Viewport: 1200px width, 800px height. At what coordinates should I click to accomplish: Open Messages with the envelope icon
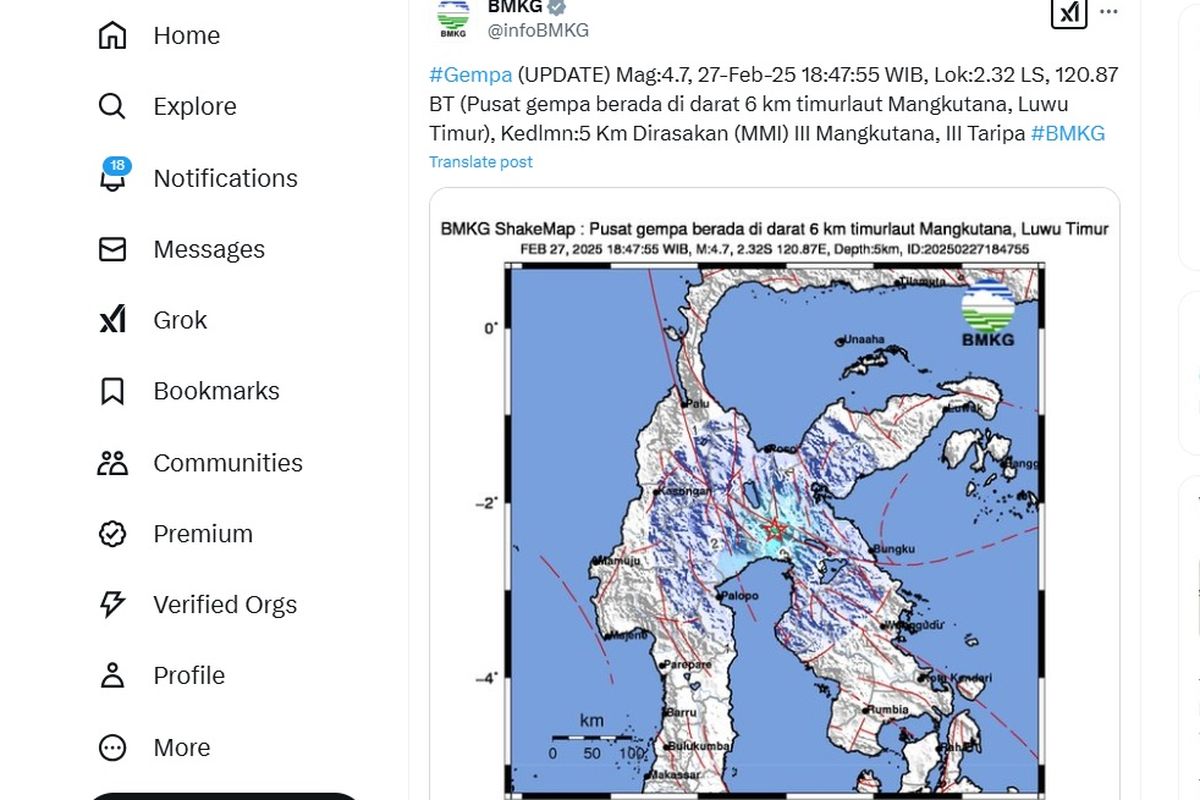pos(113,249)
